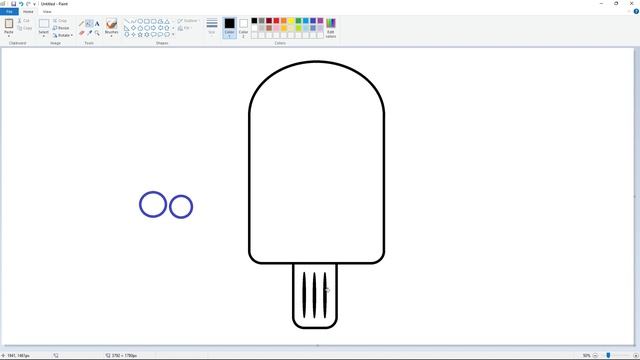Open the Edit colors dialog
The height and width of the screenshot is (360, 640).
(x=331, y=28)
